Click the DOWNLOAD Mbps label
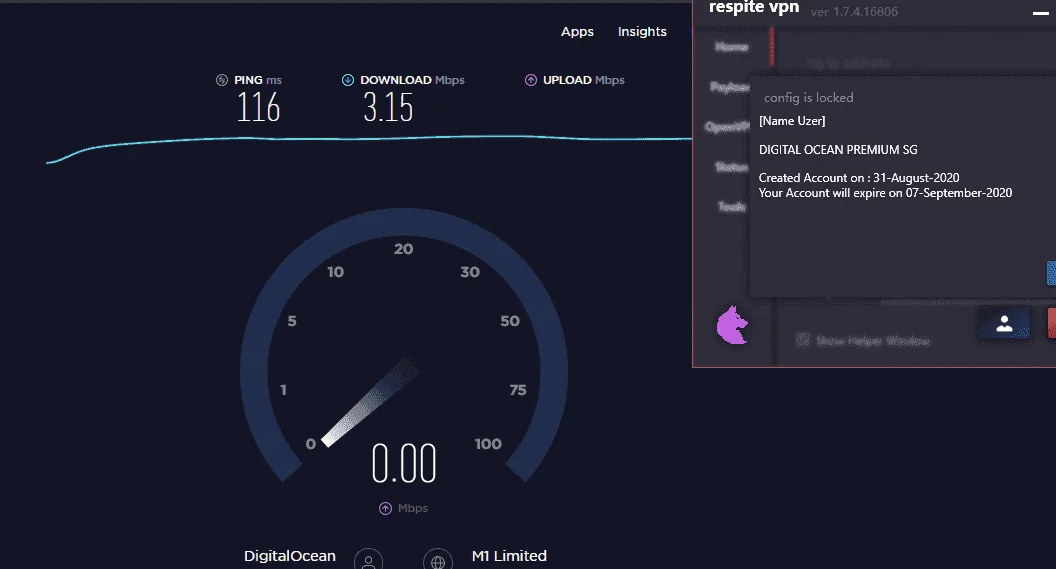This screenshot has width=1056, height=569. pos(412,80)
